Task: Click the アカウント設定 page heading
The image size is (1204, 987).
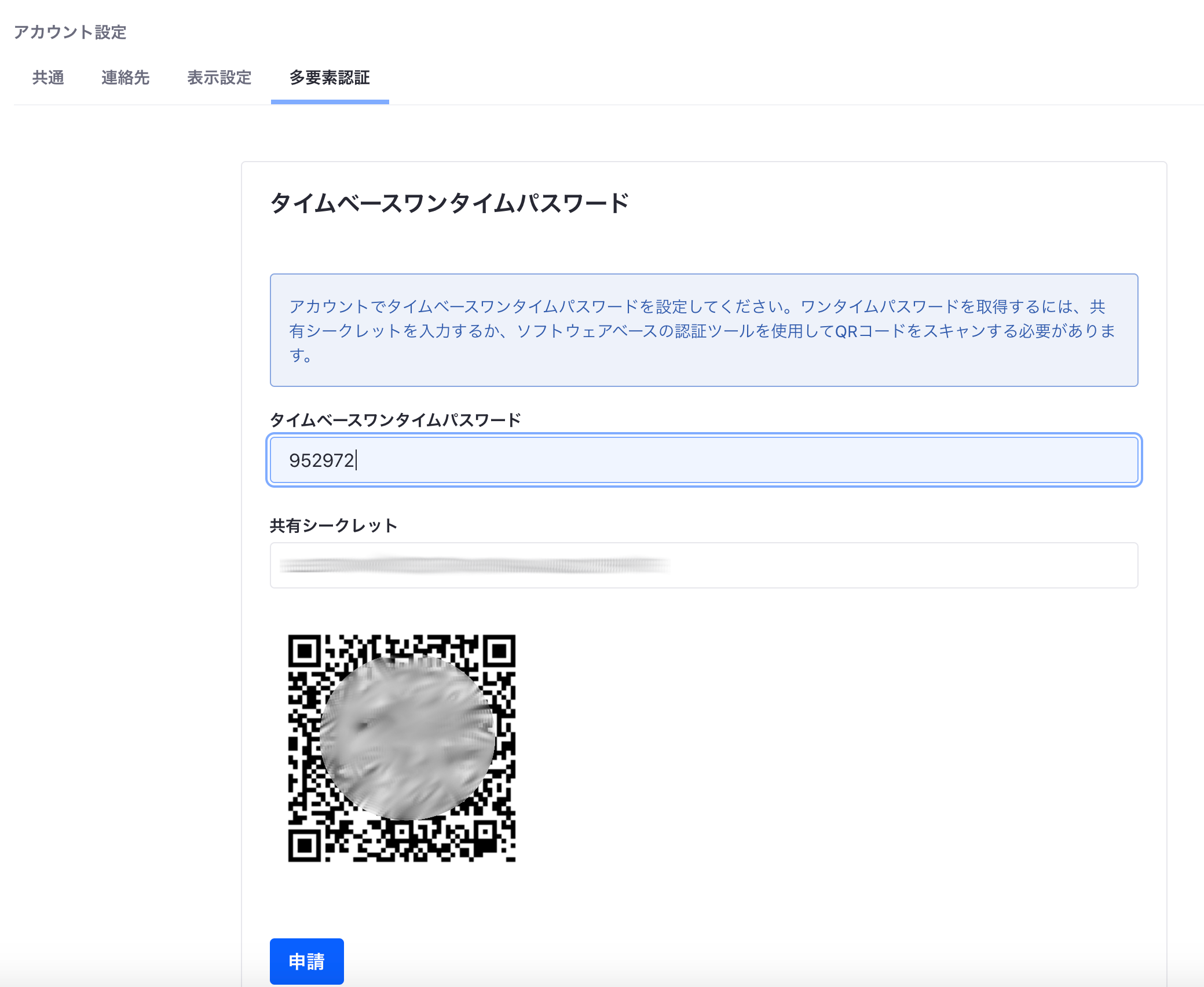Action: coord(70,32)
